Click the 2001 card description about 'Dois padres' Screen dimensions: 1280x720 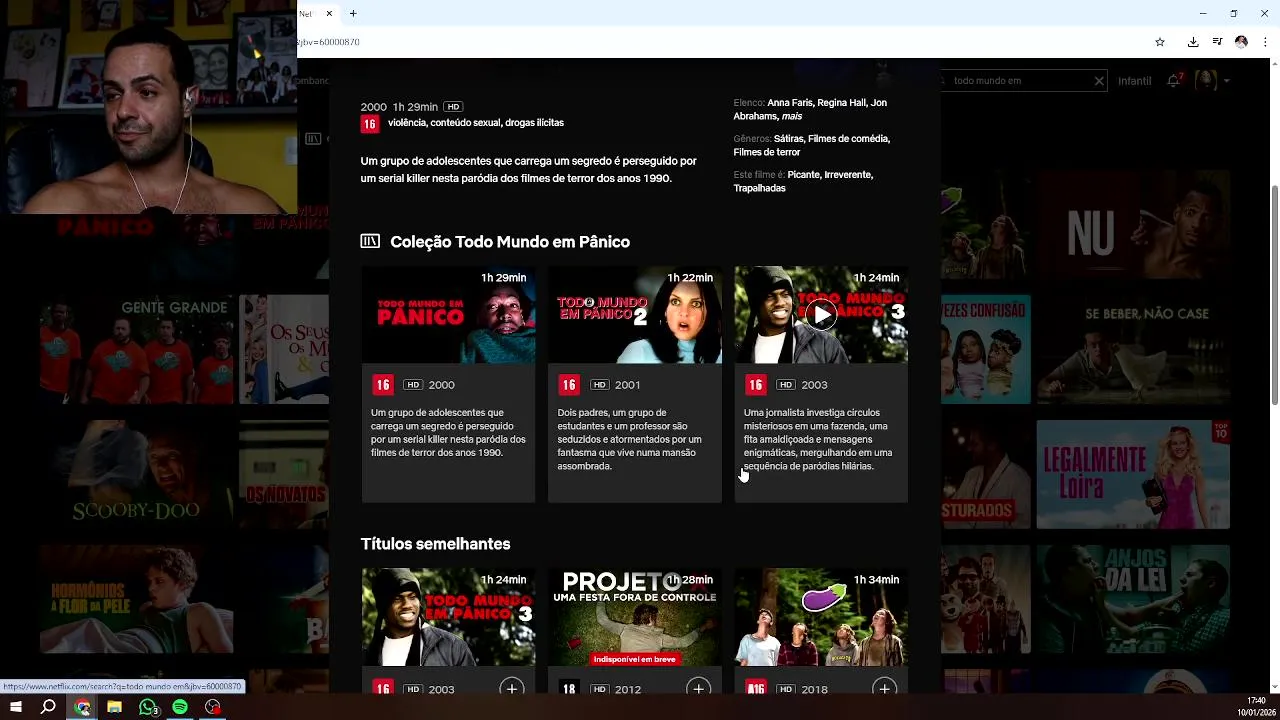630,439
